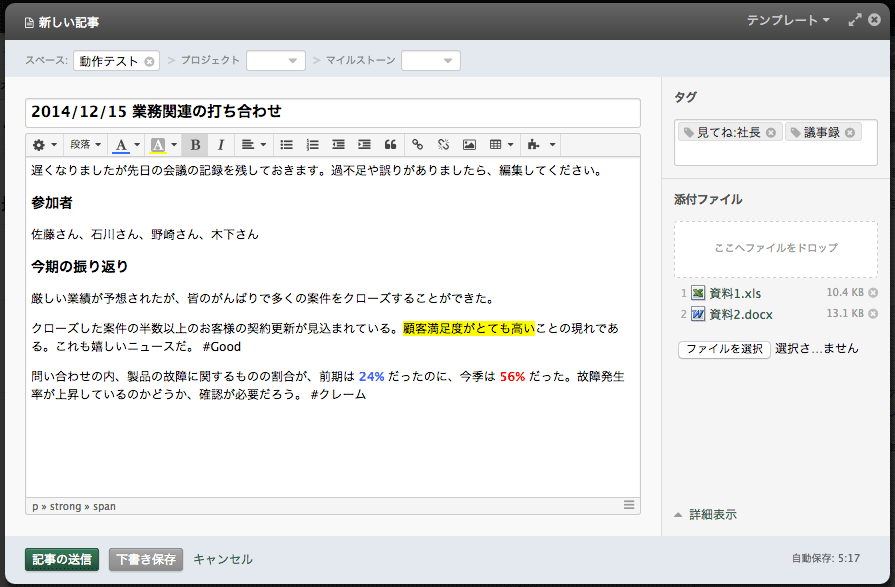The width and height of the screenshot is (895, 587).
Task: Submit the article with 記事の送信
Action: pyautogui.click(x=62, y=560)
